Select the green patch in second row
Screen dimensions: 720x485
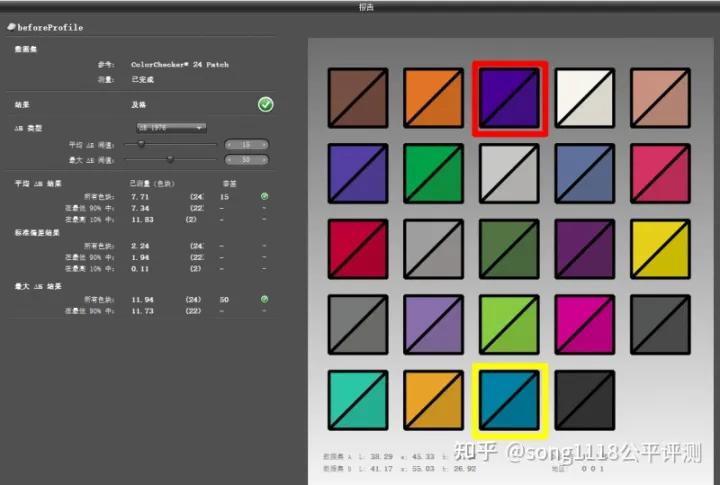pyautogui.click(x=434, y=173)
